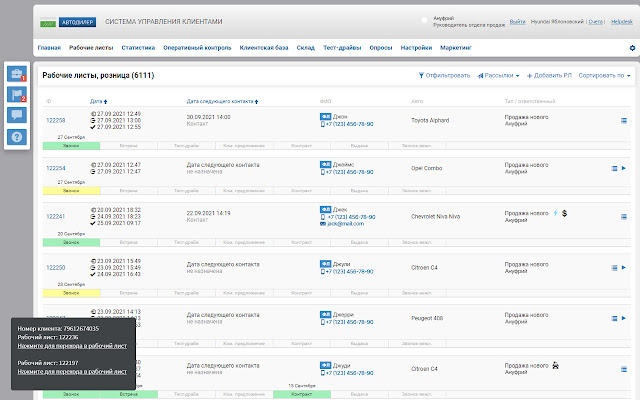640x400 pixels.
Task: Click the Тест-драйв stage in worksheet 122250 row
Action: click(186, 293)
